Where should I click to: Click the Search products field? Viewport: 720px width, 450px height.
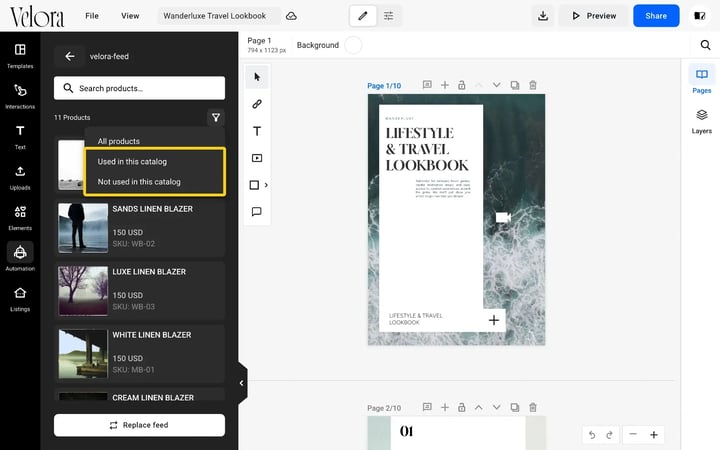click(139, 88)
